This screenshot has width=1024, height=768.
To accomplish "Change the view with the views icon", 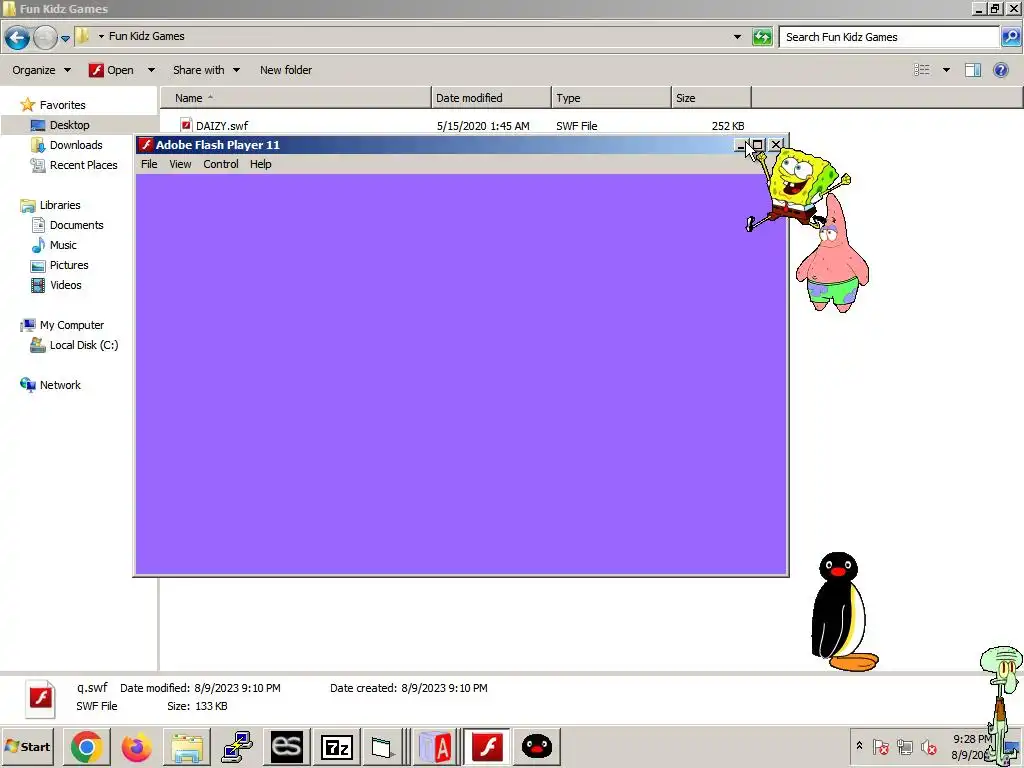I will click(x=921, y=70).
